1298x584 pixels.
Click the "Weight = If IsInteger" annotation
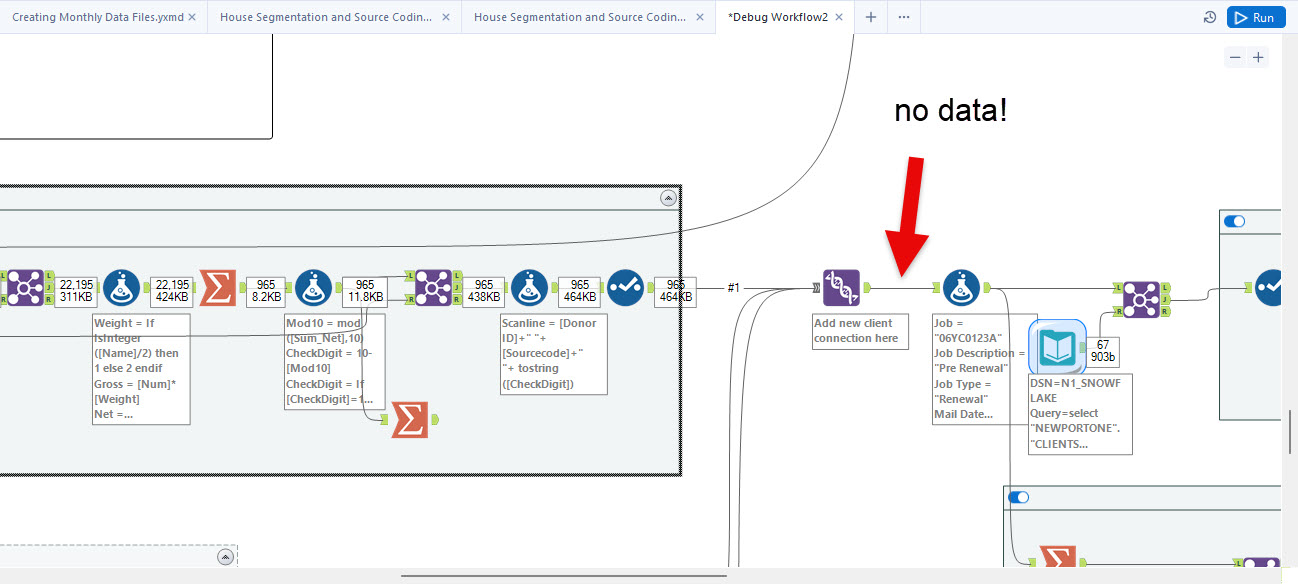click(x=140, y=370)
